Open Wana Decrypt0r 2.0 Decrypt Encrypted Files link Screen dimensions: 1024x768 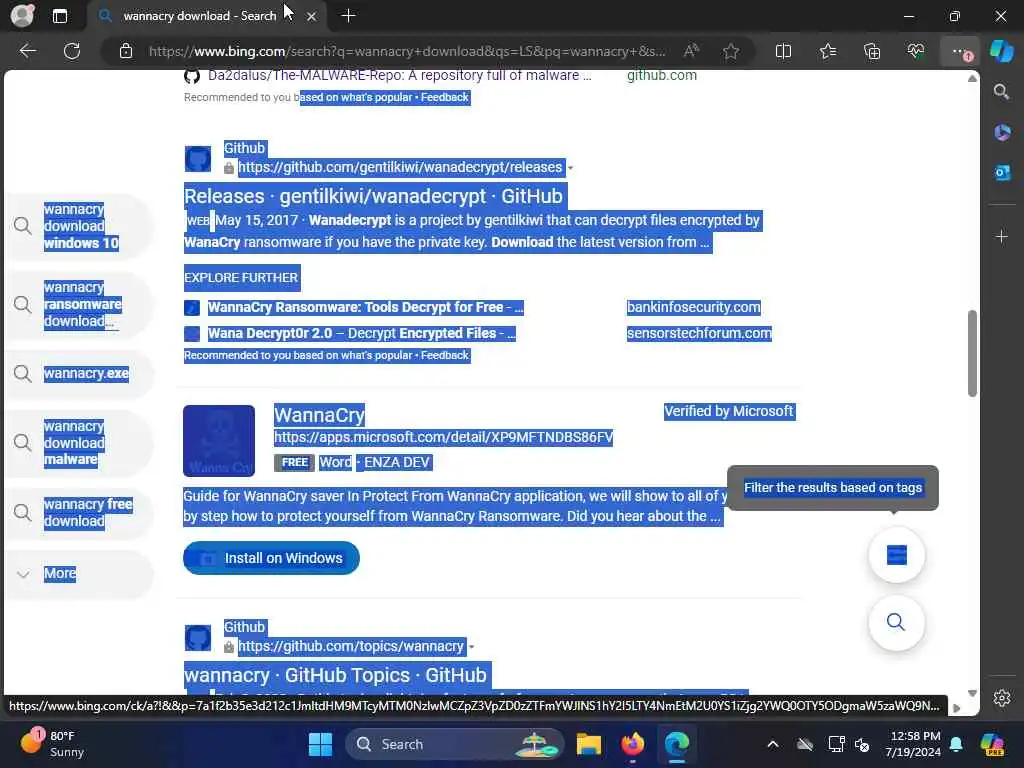tap(361, 333)
